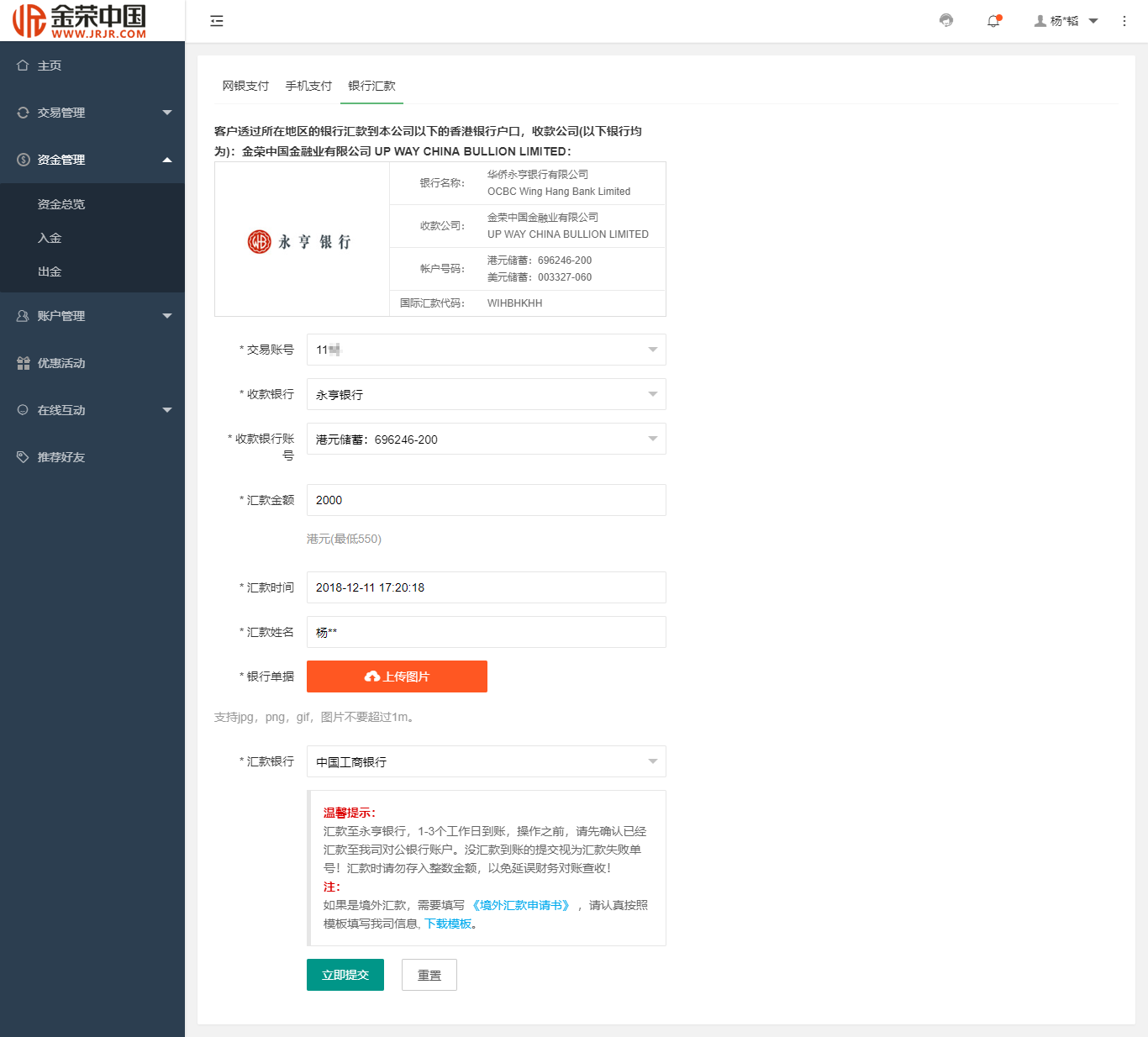
Task: Open the 汇款银行 dropdown showing 中国工商银行
Action: (x=486, y=761)
